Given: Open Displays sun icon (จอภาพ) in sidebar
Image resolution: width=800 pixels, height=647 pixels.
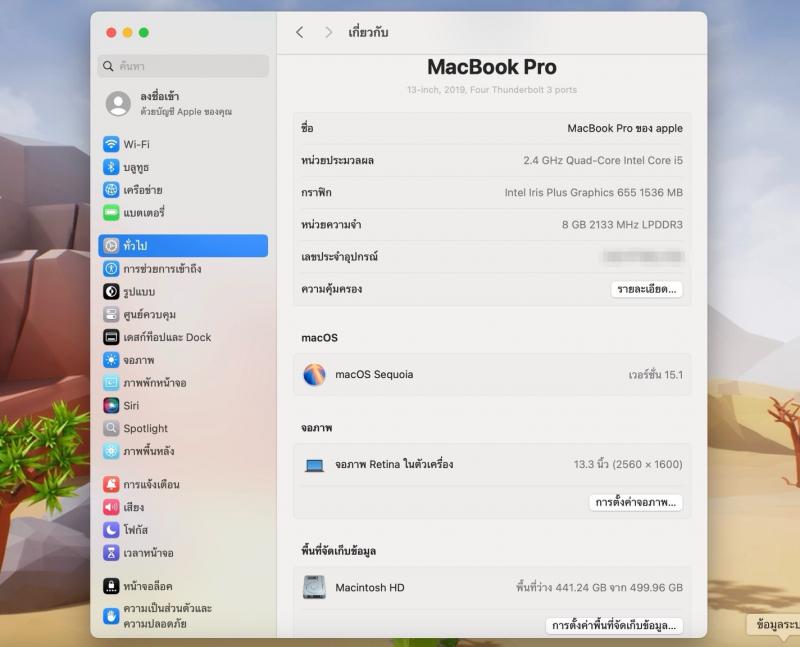Looking at the screenshot, I should (x=111, y=360).
